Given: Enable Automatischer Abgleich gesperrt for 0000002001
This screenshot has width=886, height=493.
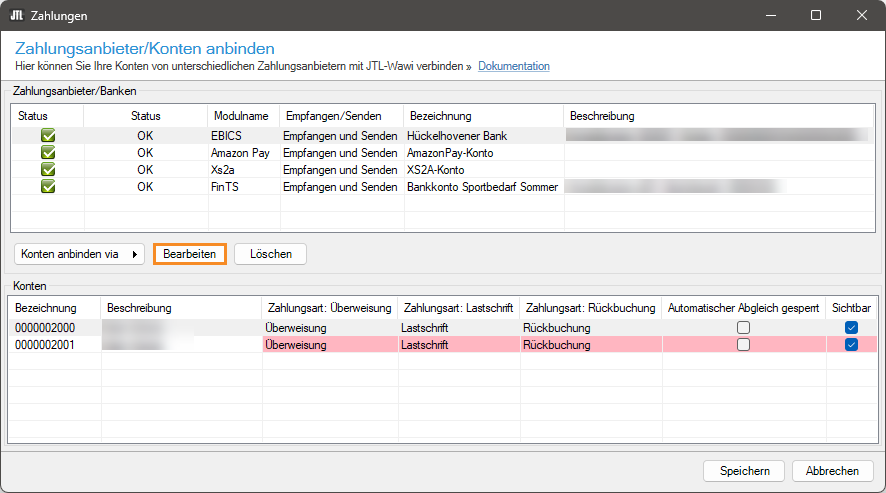Looking at the screenshot, I should 743,345.
